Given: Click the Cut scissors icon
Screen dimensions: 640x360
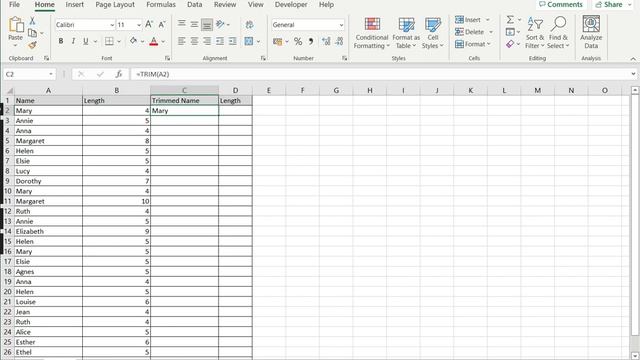Looking at the screenshot, I should pos(33,21).
